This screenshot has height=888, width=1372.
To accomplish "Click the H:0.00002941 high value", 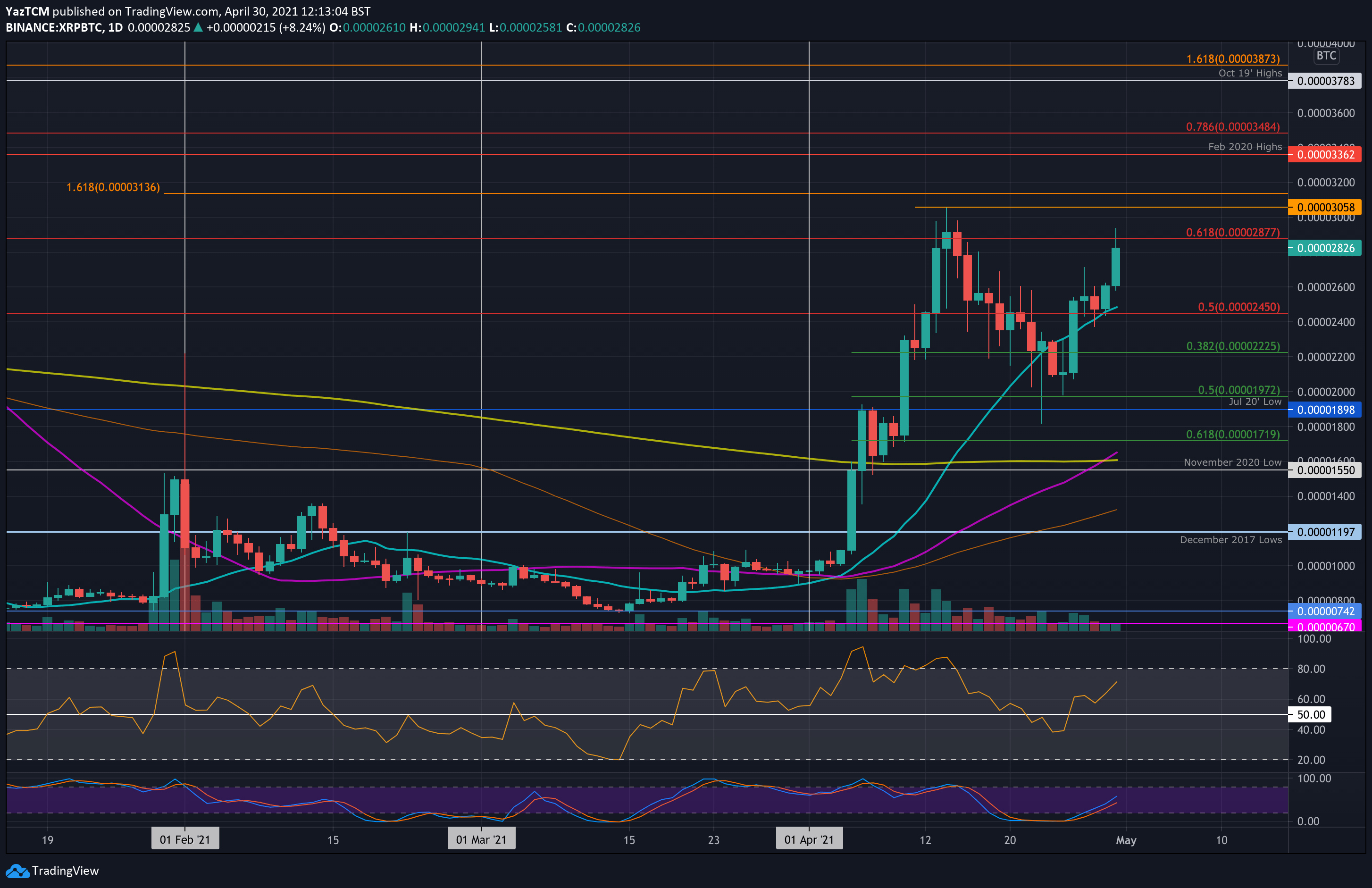I will (x=447, y=28).
